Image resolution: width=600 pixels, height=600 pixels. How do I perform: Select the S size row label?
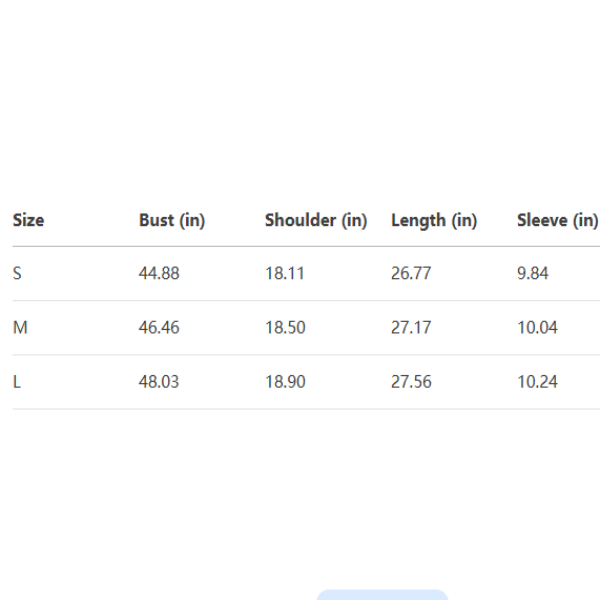coord(16,274)
